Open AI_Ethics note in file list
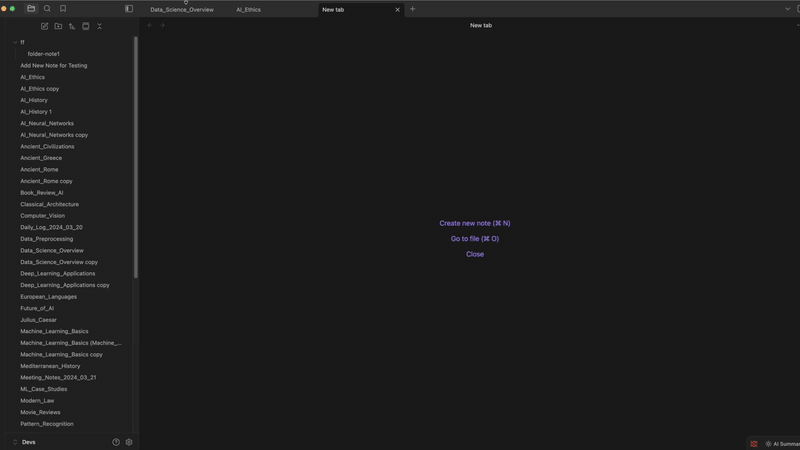 pos(33,78)
